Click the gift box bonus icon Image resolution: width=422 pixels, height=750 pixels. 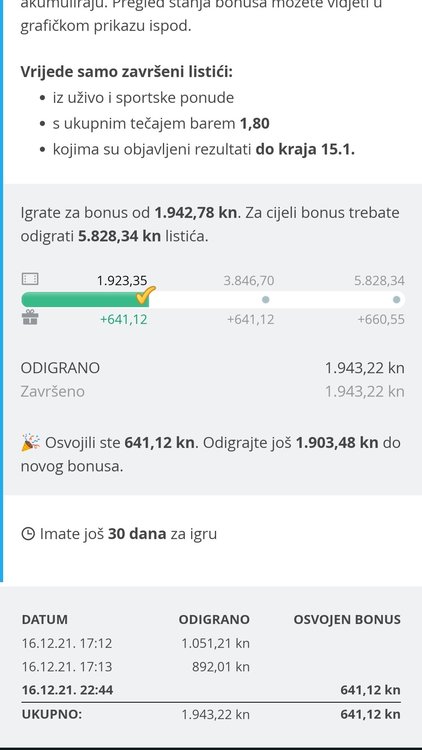(30, 317)
